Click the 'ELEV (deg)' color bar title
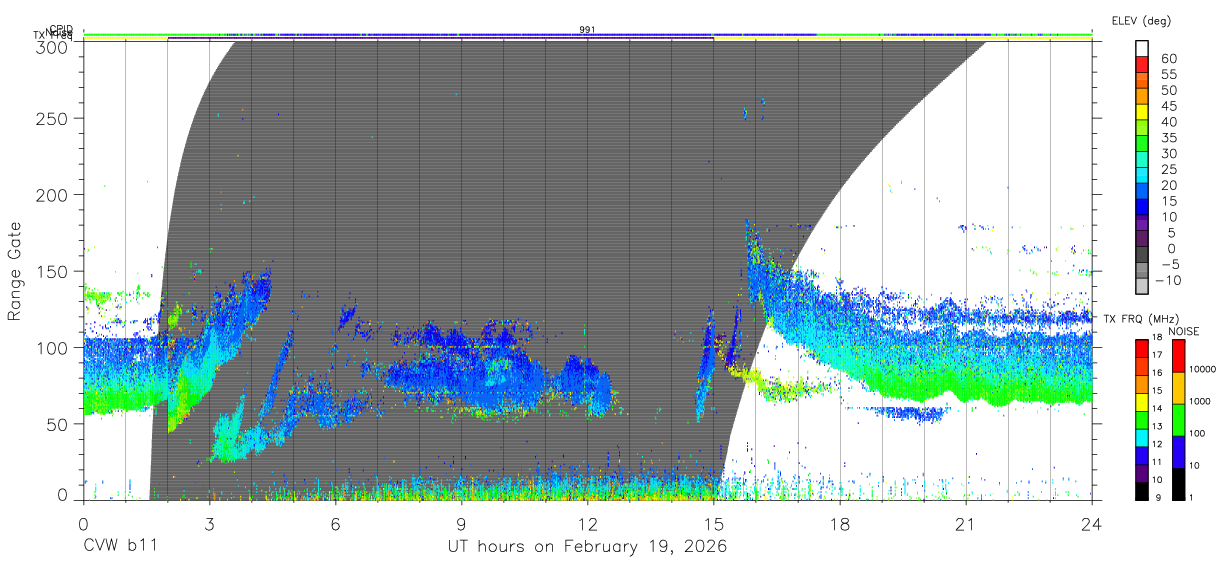Image resolution: width=1228 pixels, height=567 pixels. (x=1141, y=21)
